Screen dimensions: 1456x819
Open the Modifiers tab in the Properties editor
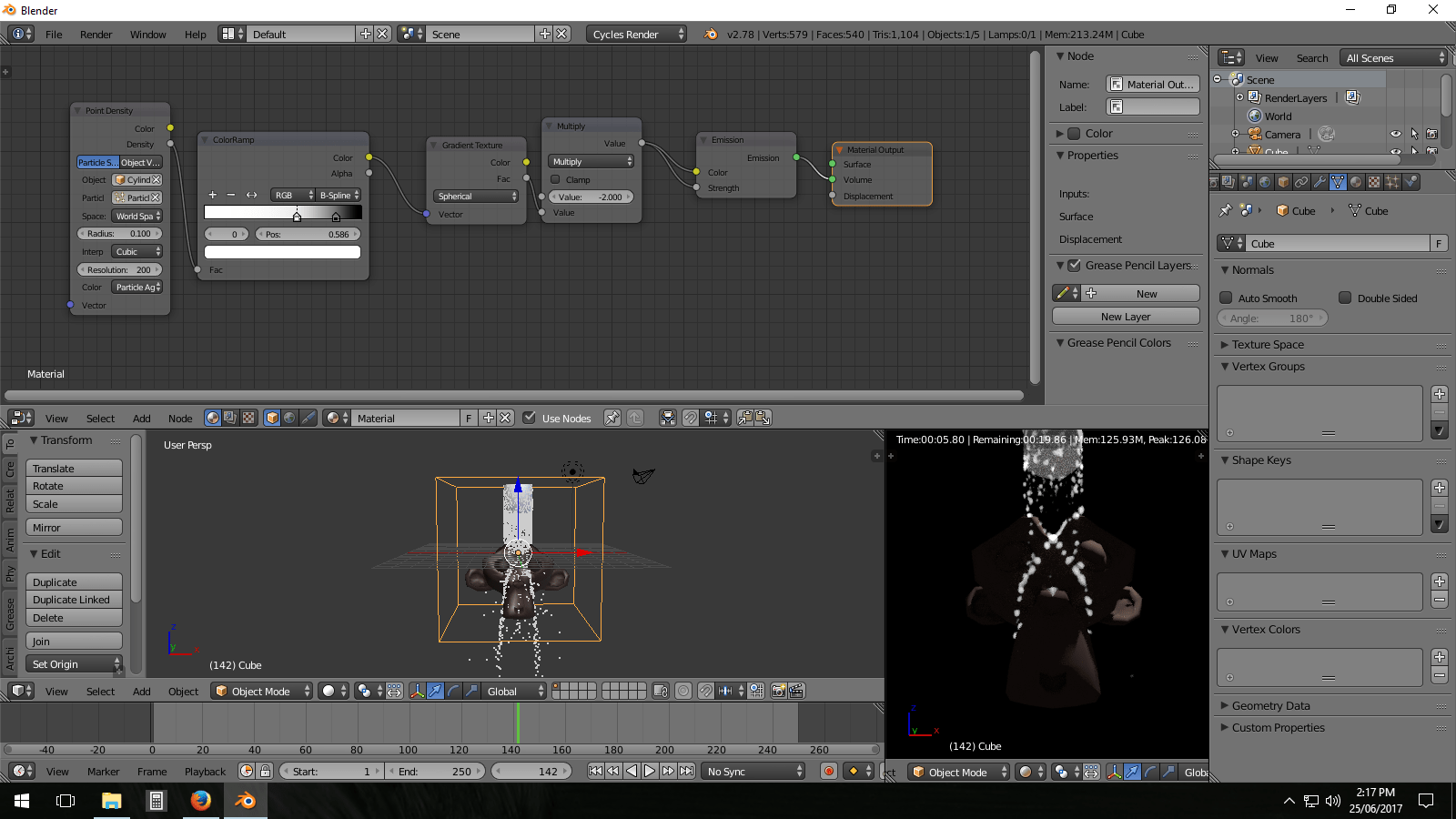[x=1320, y=182]
